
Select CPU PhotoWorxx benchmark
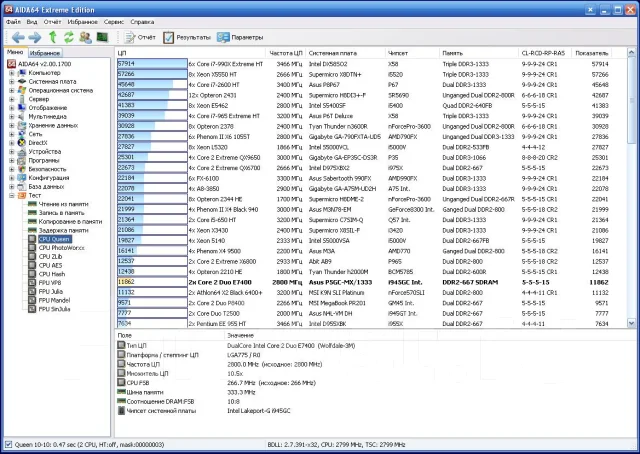(x=62, y=248)
